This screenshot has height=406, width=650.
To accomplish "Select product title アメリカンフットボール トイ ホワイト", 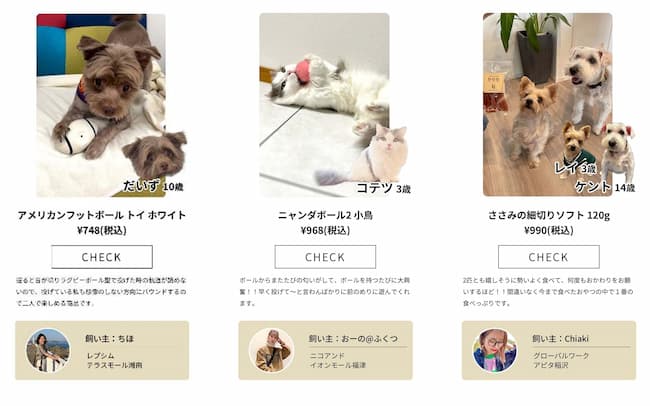I will pos(102,215).
